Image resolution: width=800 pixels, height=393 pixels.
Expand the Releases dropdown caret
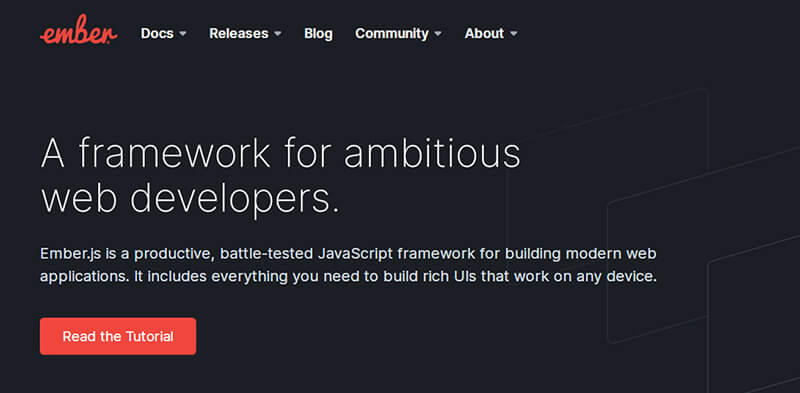pyautogui.click(x=278, y=34)
